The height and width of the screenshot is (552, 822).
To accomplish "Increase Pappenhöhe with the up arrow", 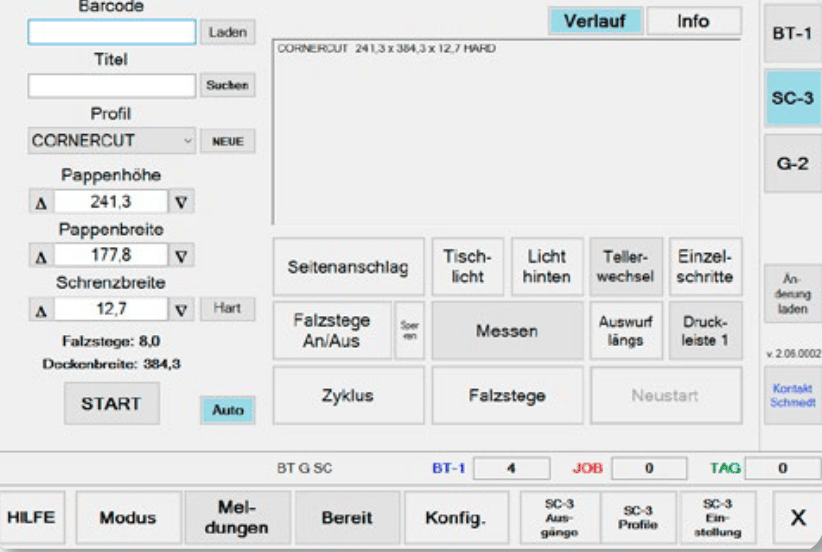I will (x=41, y=203).
